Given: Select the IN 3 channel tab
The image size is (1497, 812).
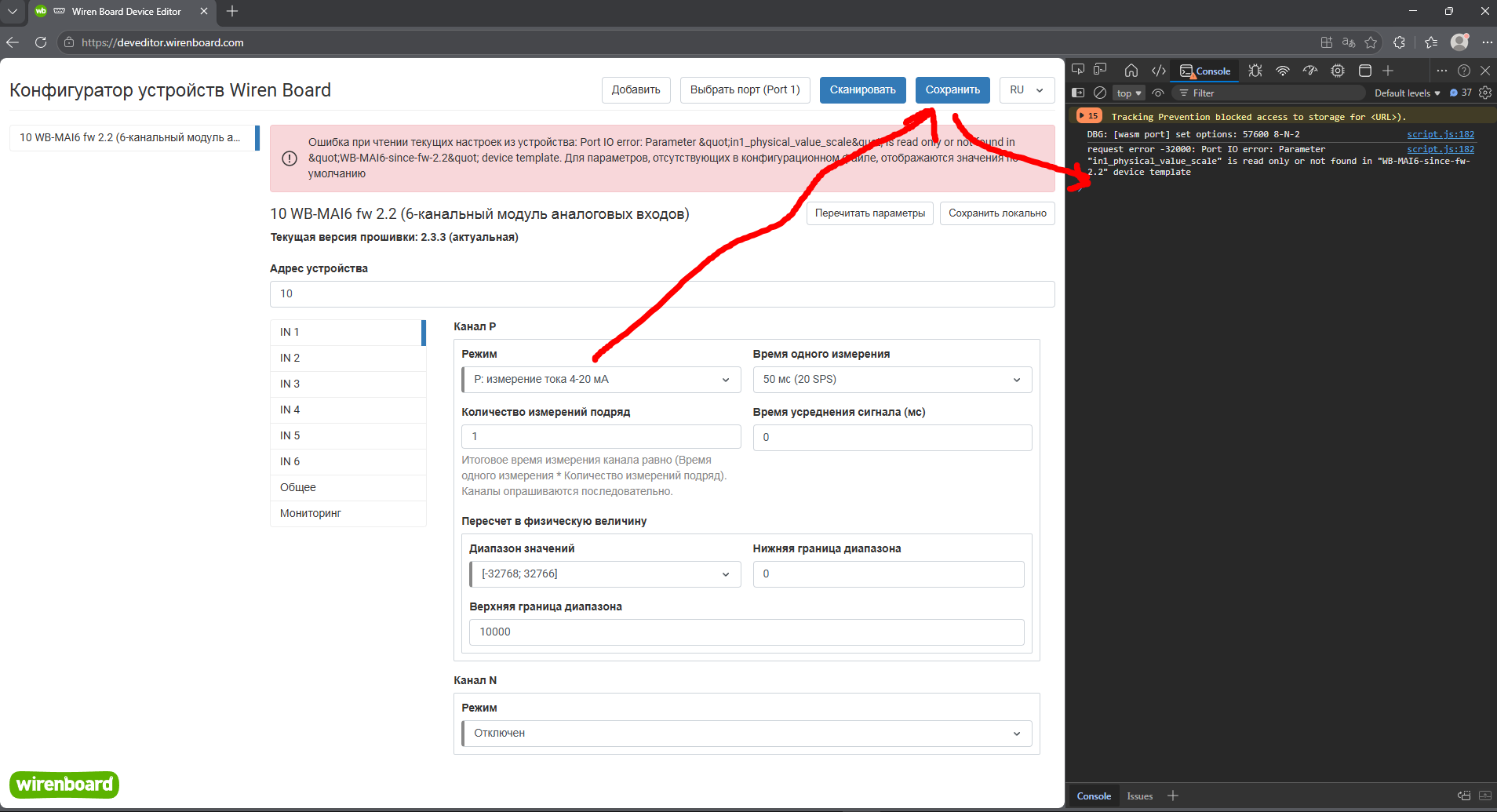Looking at the screenshot, I should point(348,384).
